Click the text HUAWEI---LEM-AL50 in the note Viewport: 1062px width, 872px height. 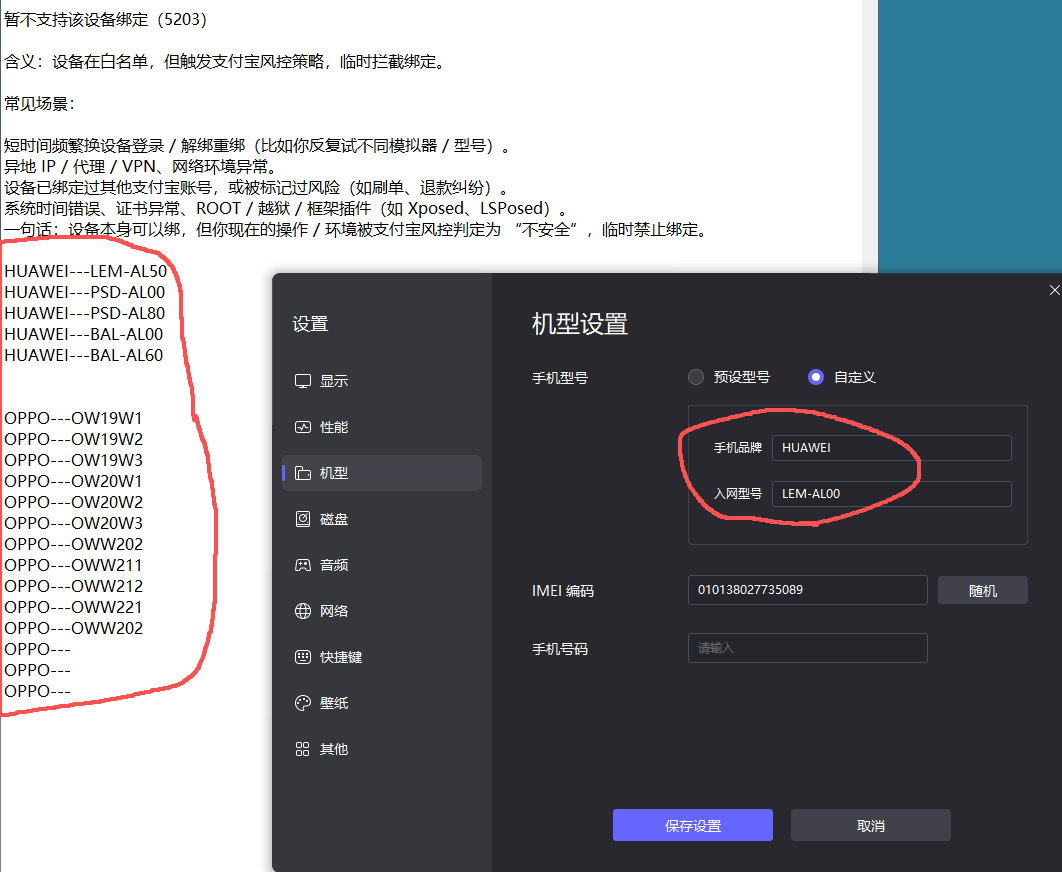click(x=85, y=271)
